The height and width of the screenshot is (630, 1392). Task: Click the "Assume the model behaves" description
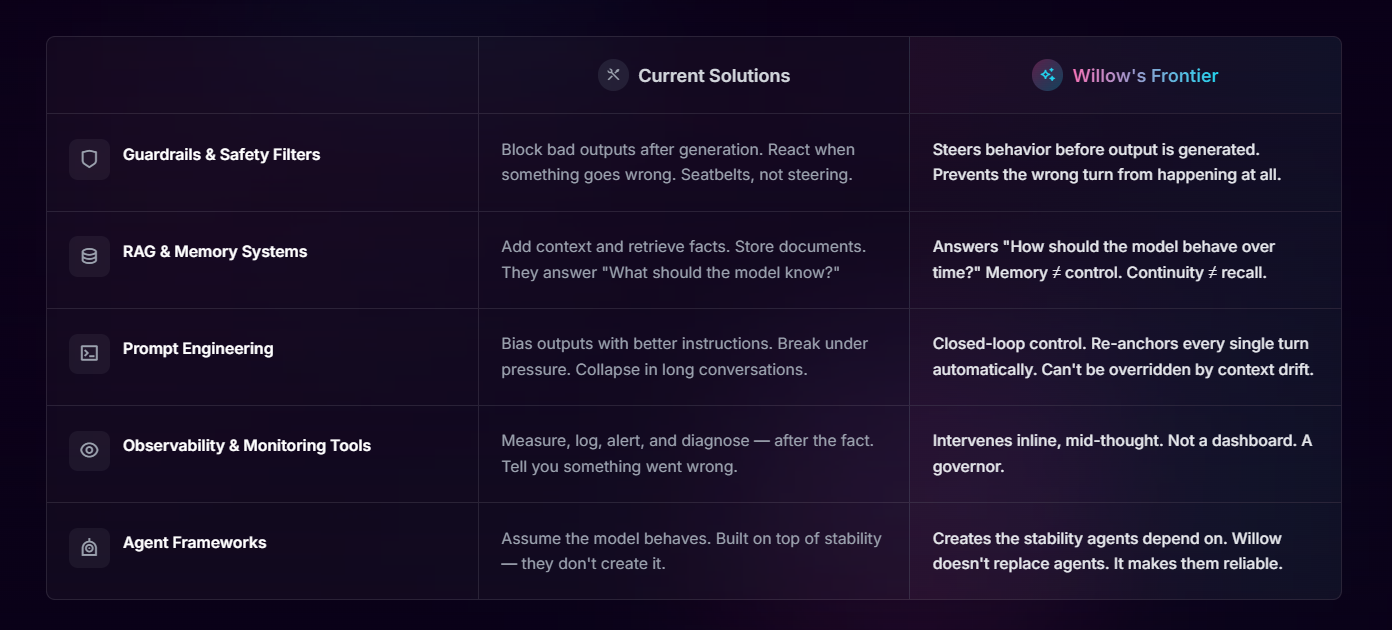691,550
